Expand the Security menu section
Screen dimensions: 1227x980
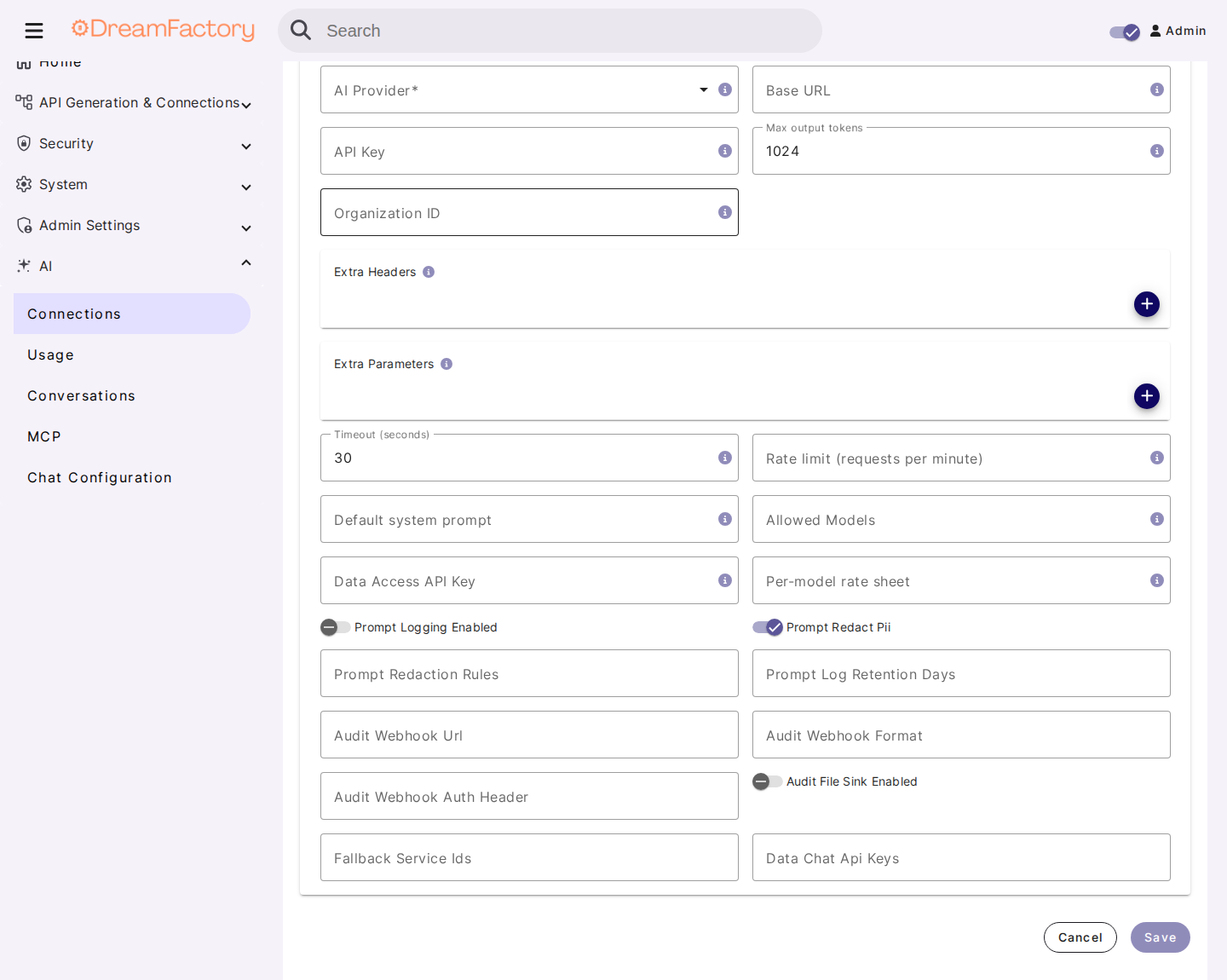246,147
